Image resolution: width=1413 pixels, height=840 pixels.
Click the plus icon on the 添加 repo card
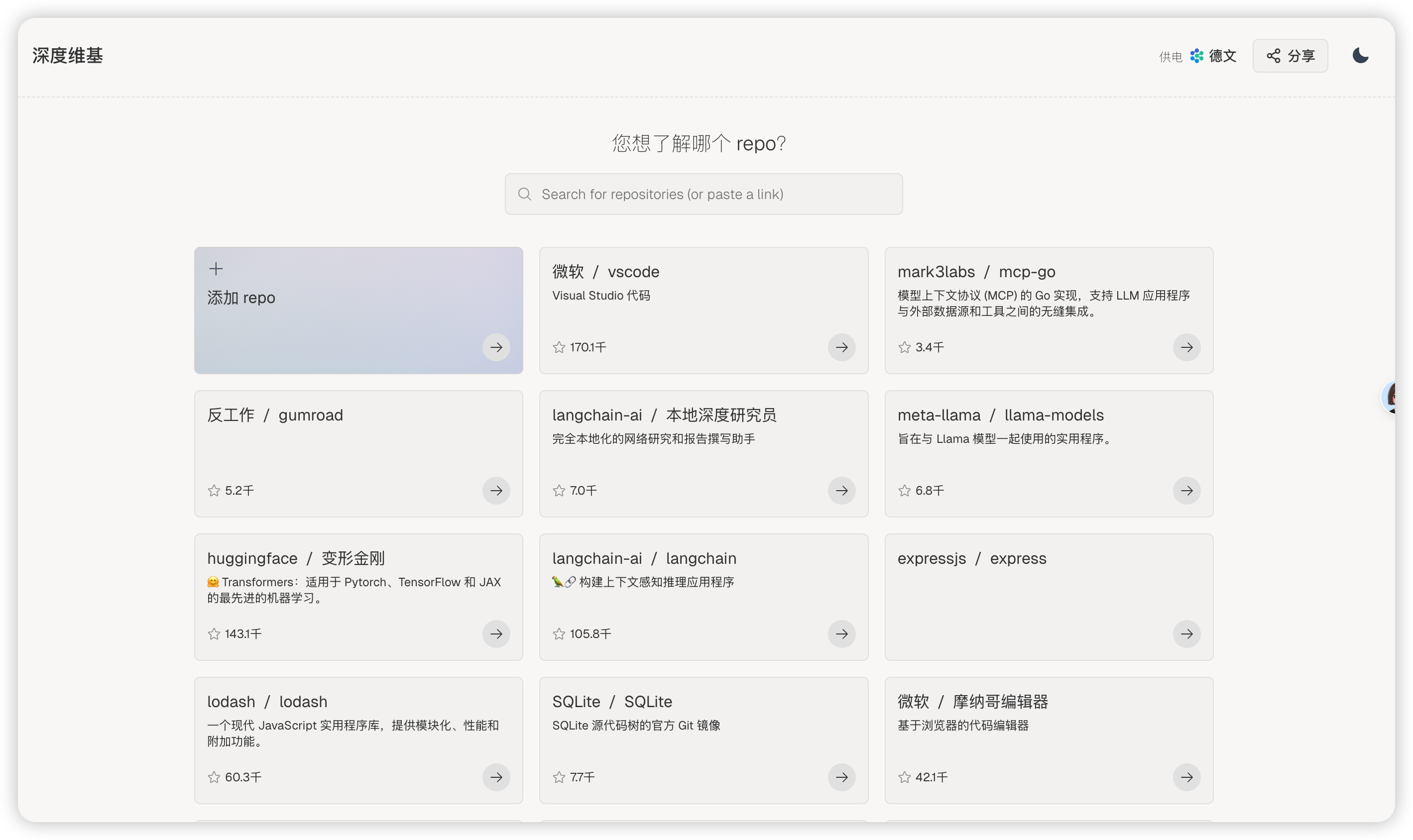pyautogui.click(x=216, y=268)
